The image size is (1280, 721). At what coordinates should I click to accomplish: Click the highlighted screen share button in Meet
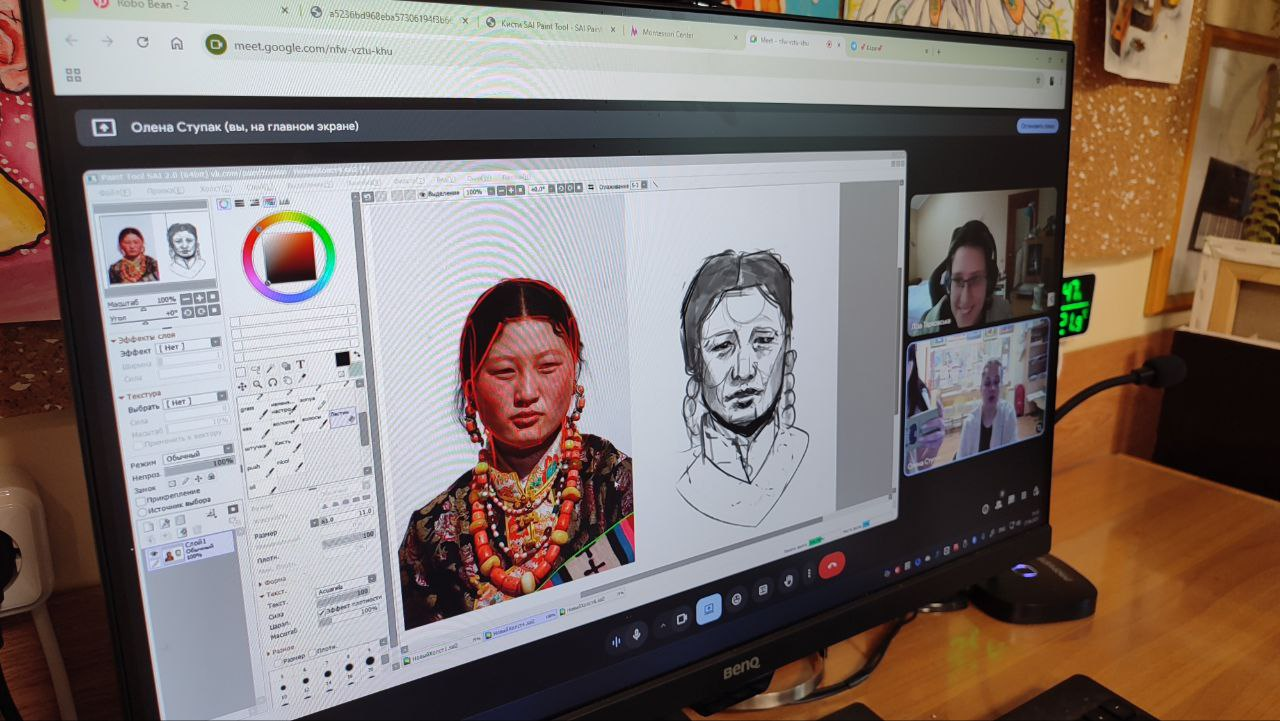click(709, 609)
